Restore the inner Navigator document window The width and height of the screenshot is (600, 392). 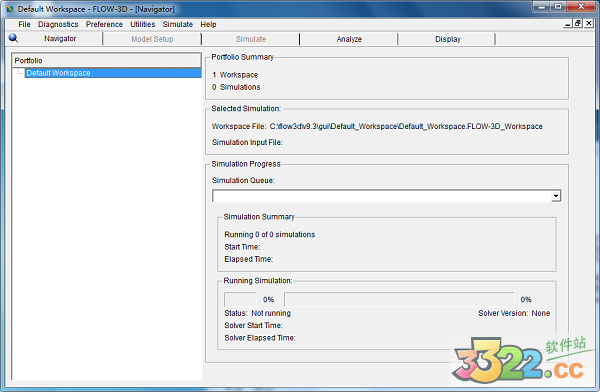(578, 23)
